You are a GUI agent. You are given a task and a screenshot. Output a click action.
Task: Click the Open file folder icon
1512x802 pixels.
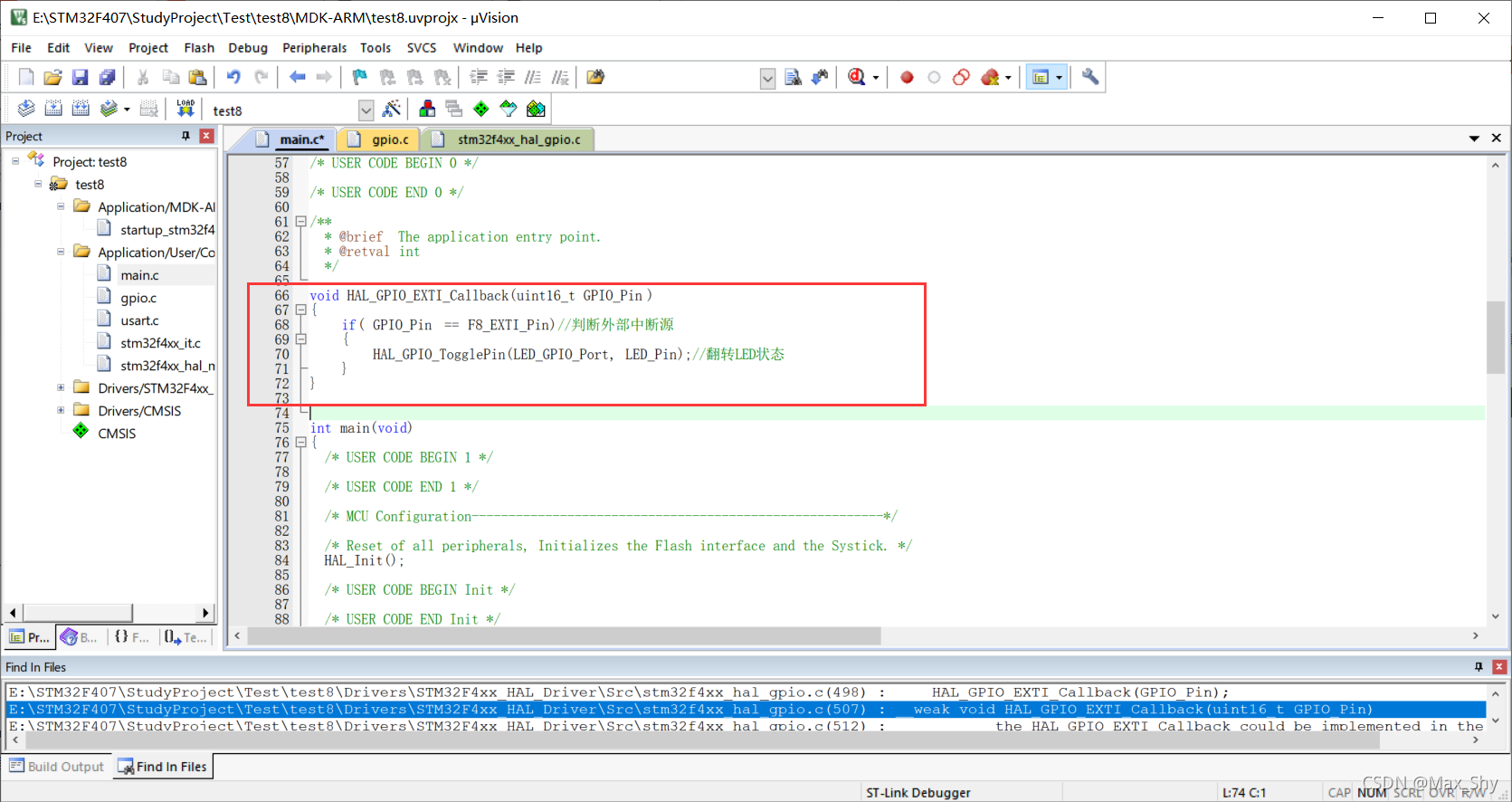coord(52,78)
